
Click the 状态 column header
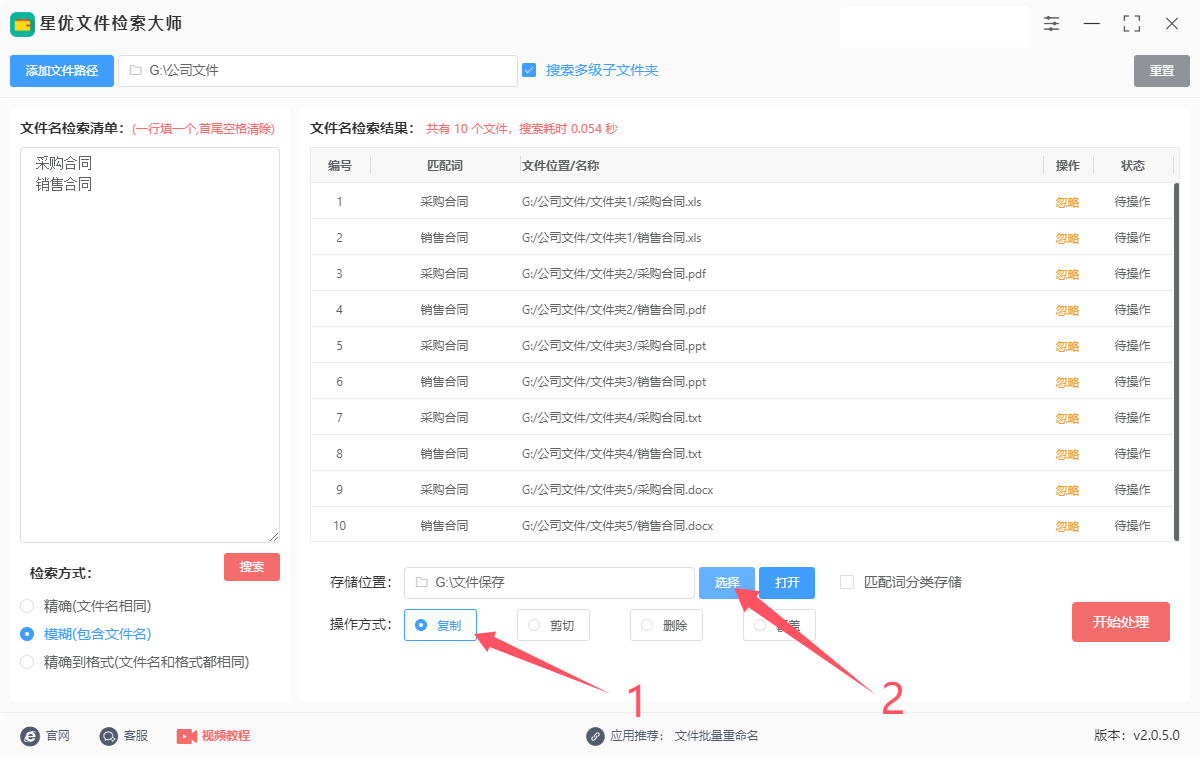[1132, 166]
